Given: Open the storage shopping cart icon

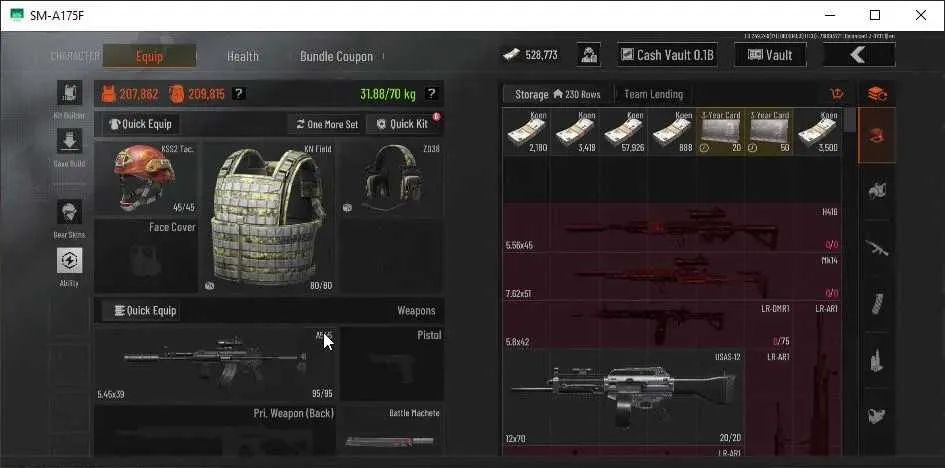Looking at the screenshot, I should coord(837,94).
